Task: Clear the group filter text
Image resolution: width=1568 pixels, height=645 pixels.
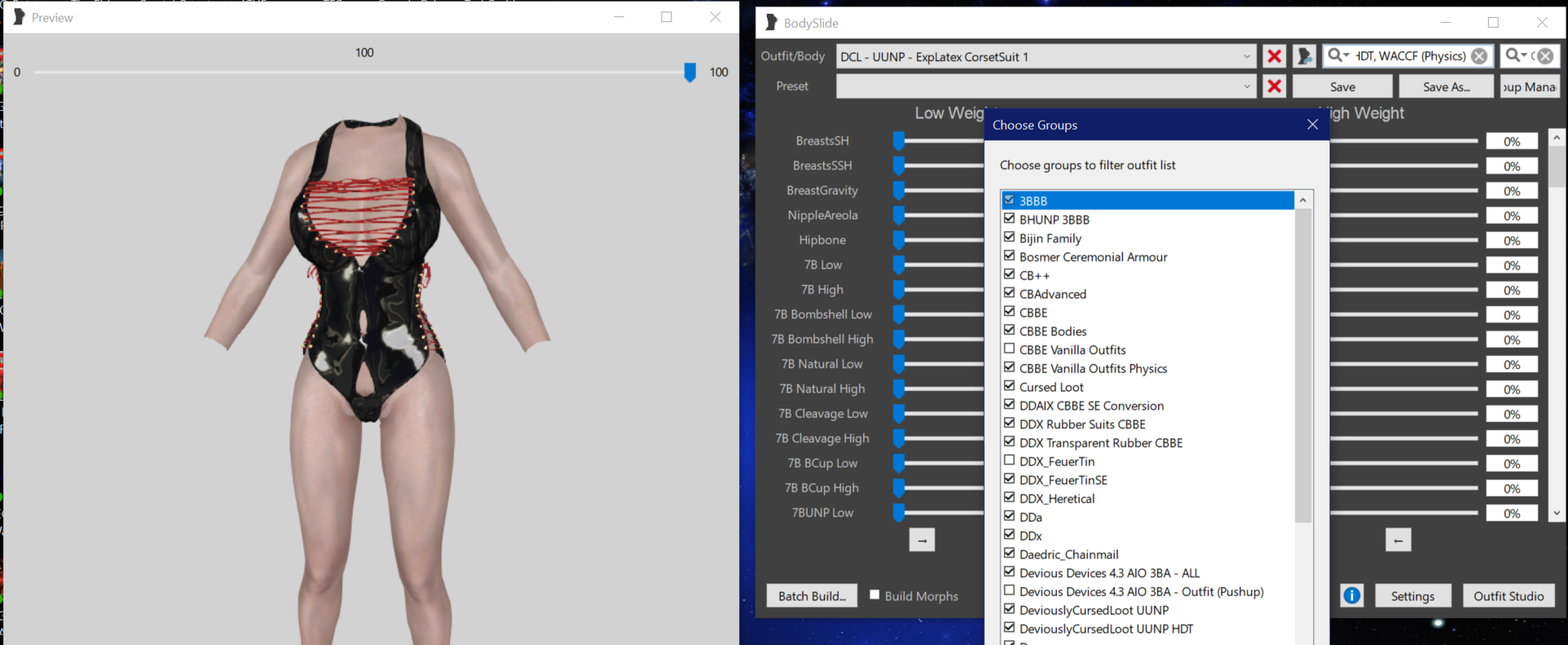Action: click(1479, 56)
